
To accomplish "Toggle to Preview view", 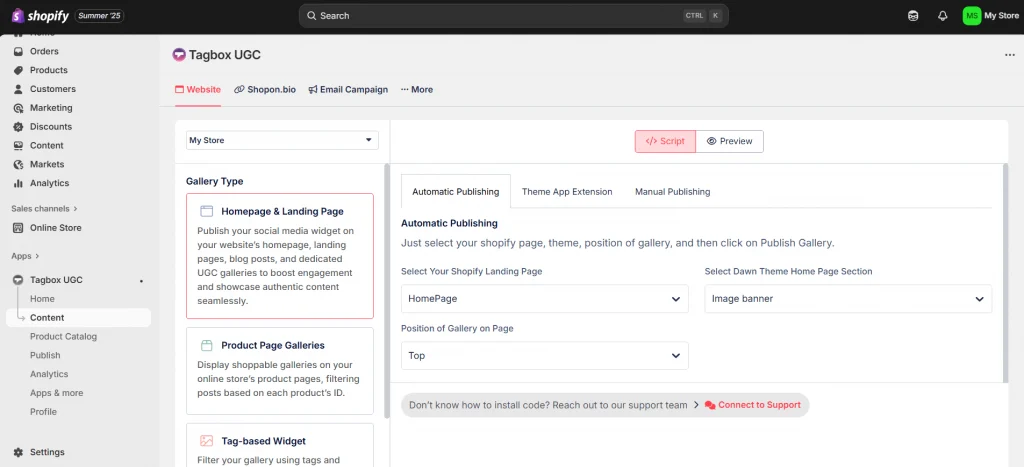I will pos(729,141).
